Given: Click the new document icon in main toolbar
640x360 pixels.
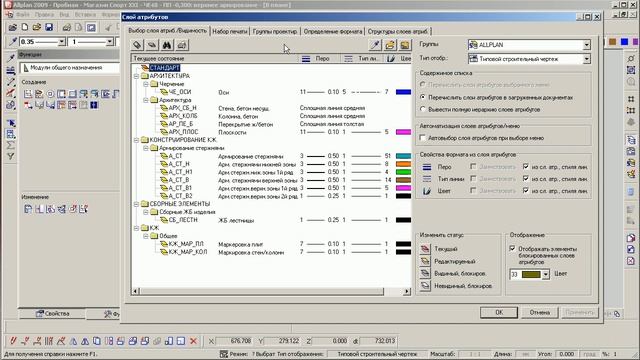Looking at the screenshot, I should 25,27.
